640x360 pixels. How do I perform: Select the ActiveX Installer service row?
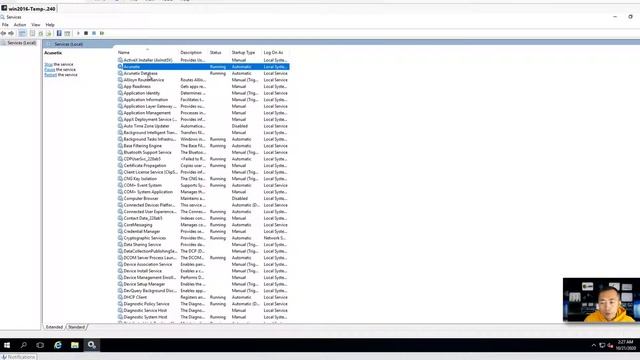[203, 60]
